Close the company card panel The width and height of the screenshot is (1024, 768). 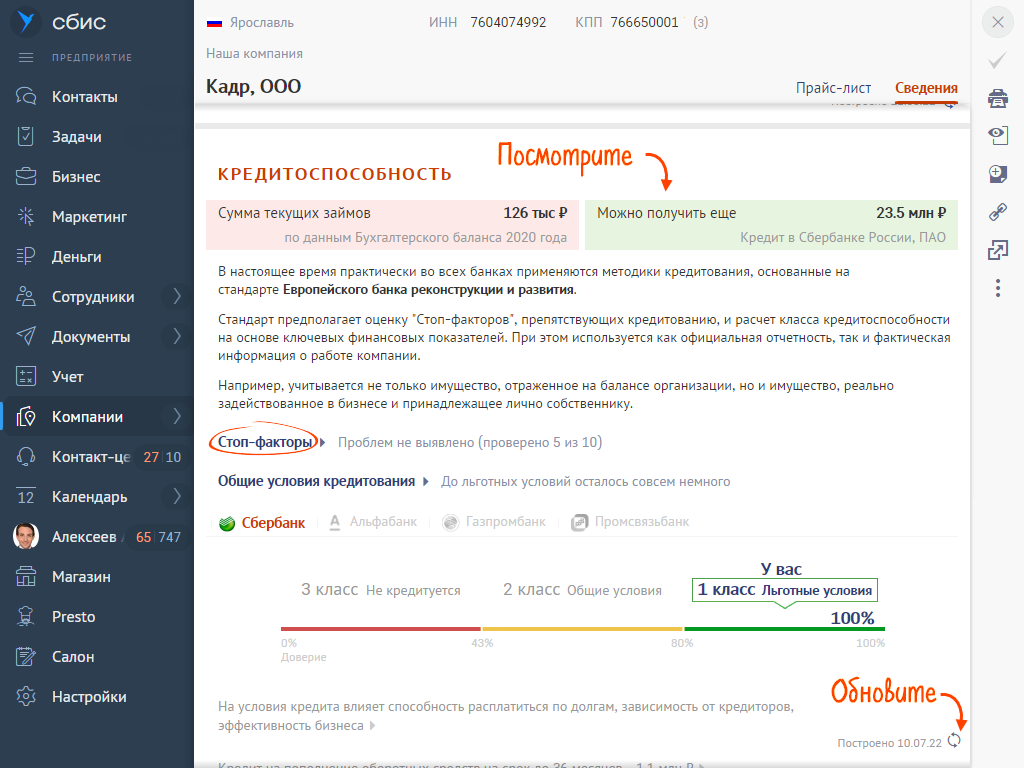[x=998, y=22]
